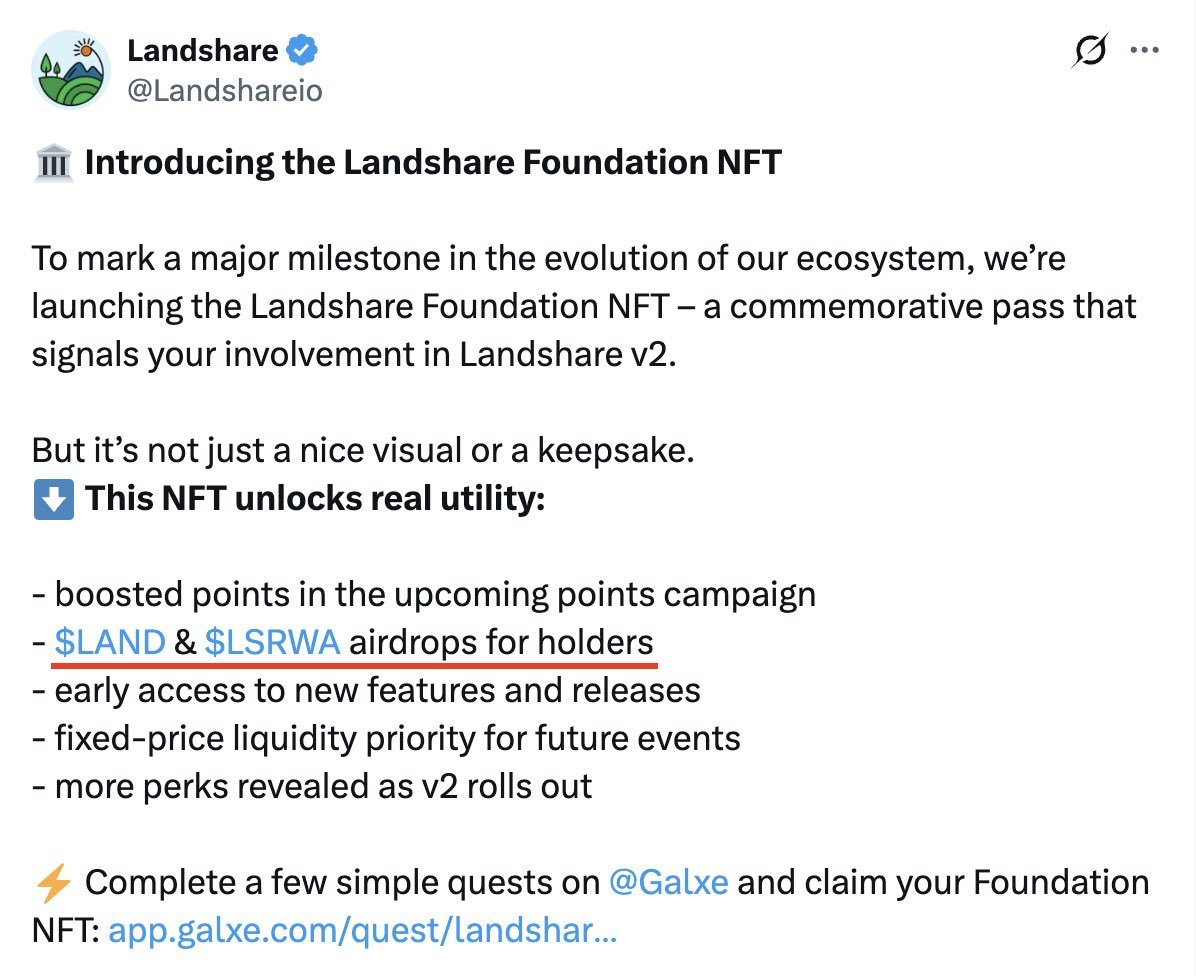1196x976 pixels.
Task: Open the Landshare profile avatar
Action: [70, 69]
